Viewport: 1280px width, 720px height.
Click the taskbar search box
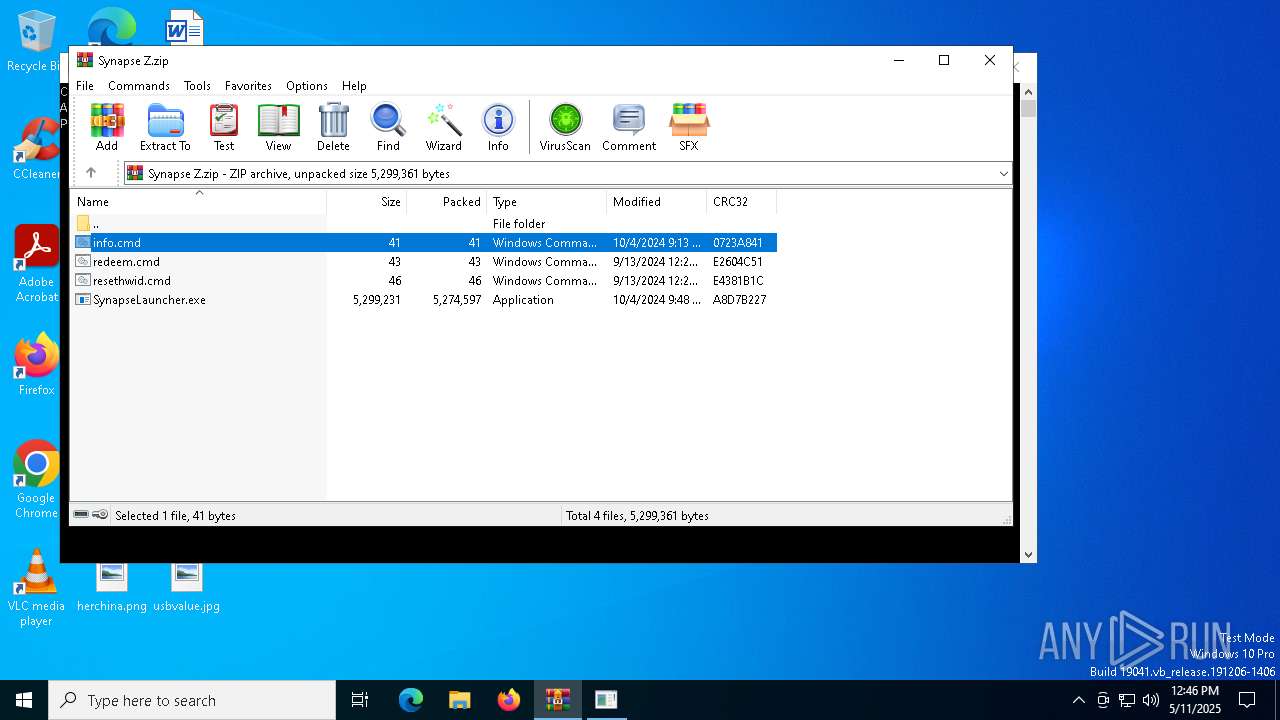click(192, 700)
